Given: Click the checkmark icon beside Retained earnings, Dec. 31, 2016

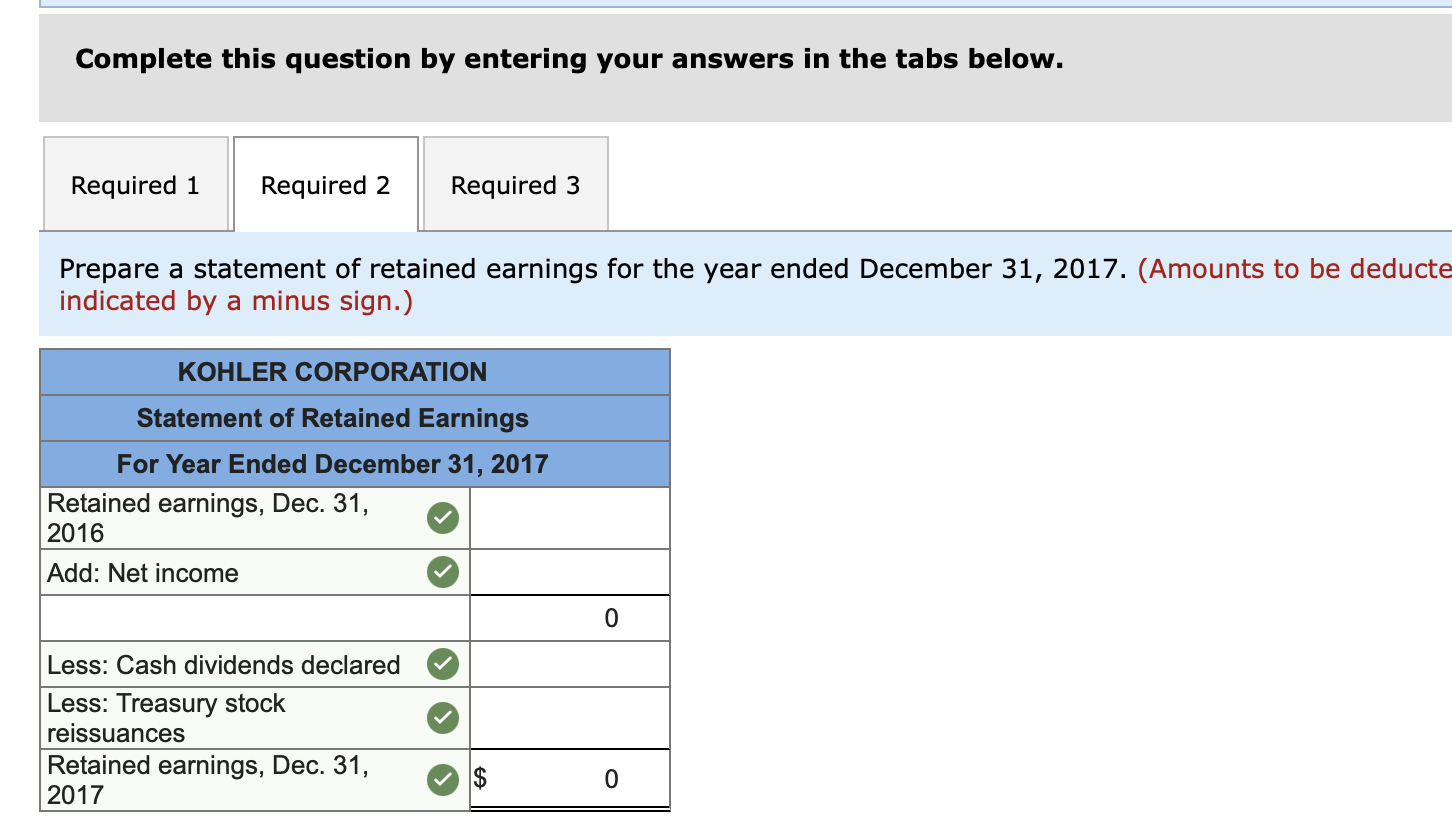Looking at the screenshot, I should pyautogui.click(x=442, y=517).
